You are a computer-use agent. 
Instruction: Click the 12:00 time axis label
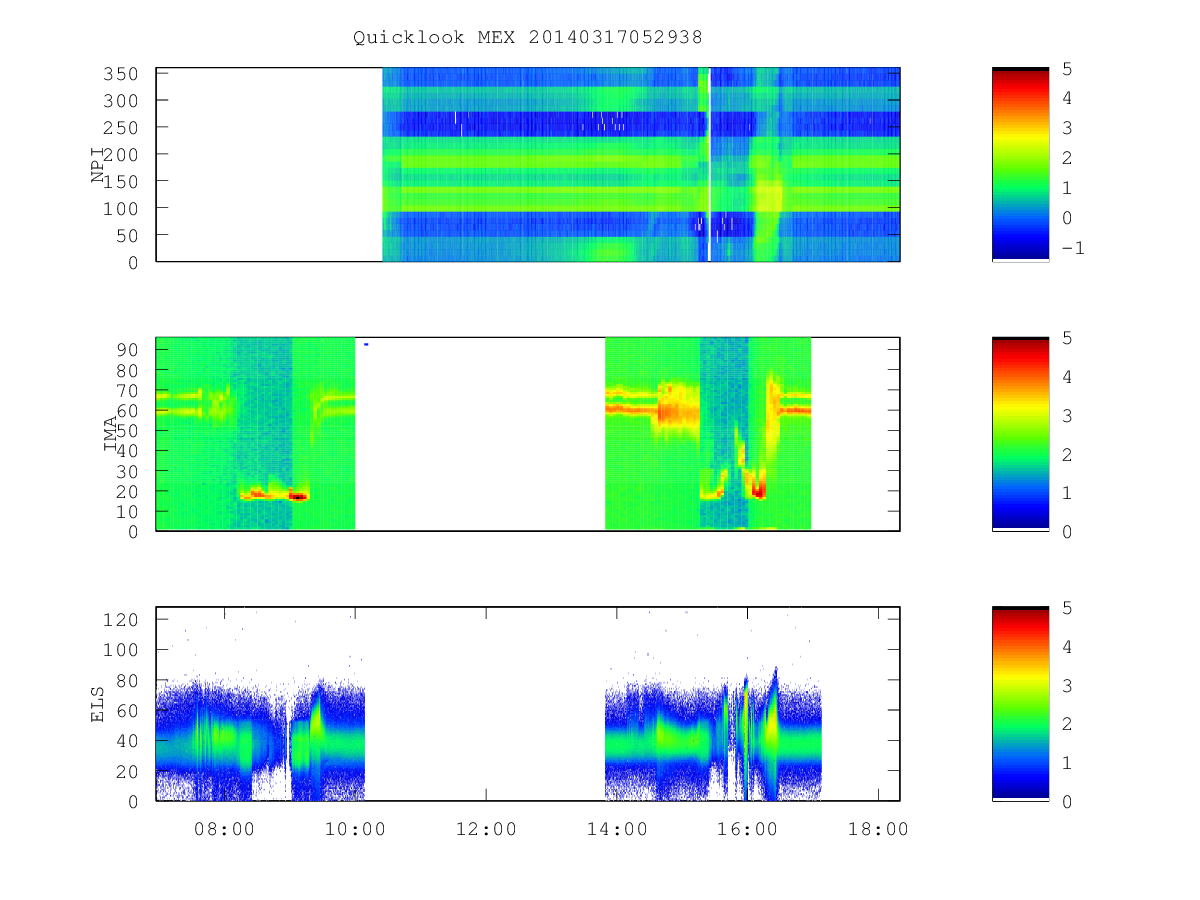coord(486,829)
